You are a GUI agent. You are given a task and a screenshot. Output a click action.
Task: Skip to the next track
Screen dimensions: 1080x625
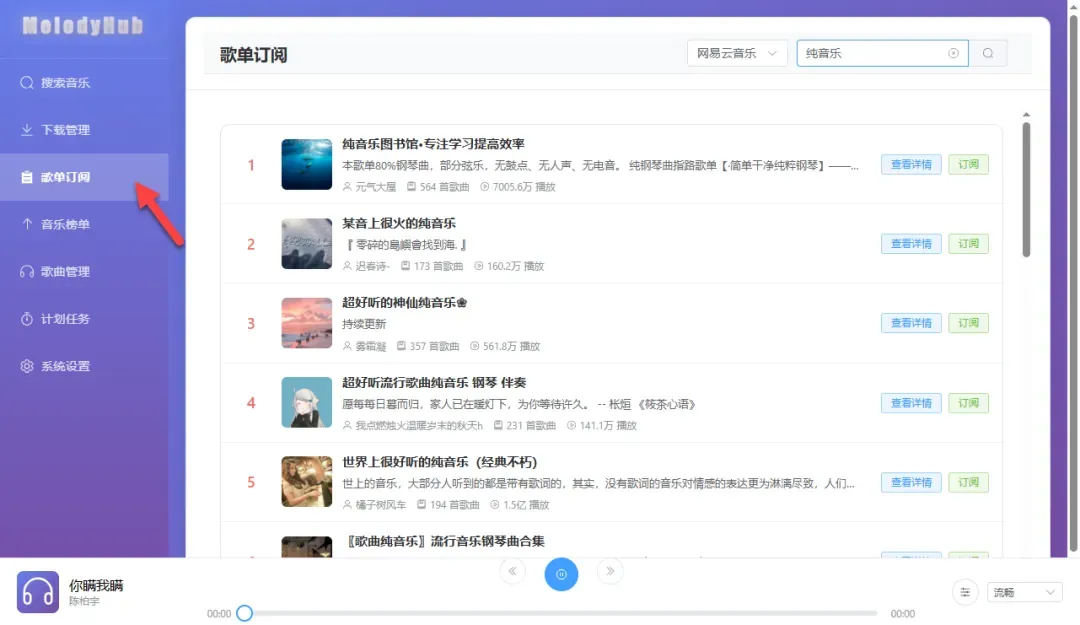(610, 572)
